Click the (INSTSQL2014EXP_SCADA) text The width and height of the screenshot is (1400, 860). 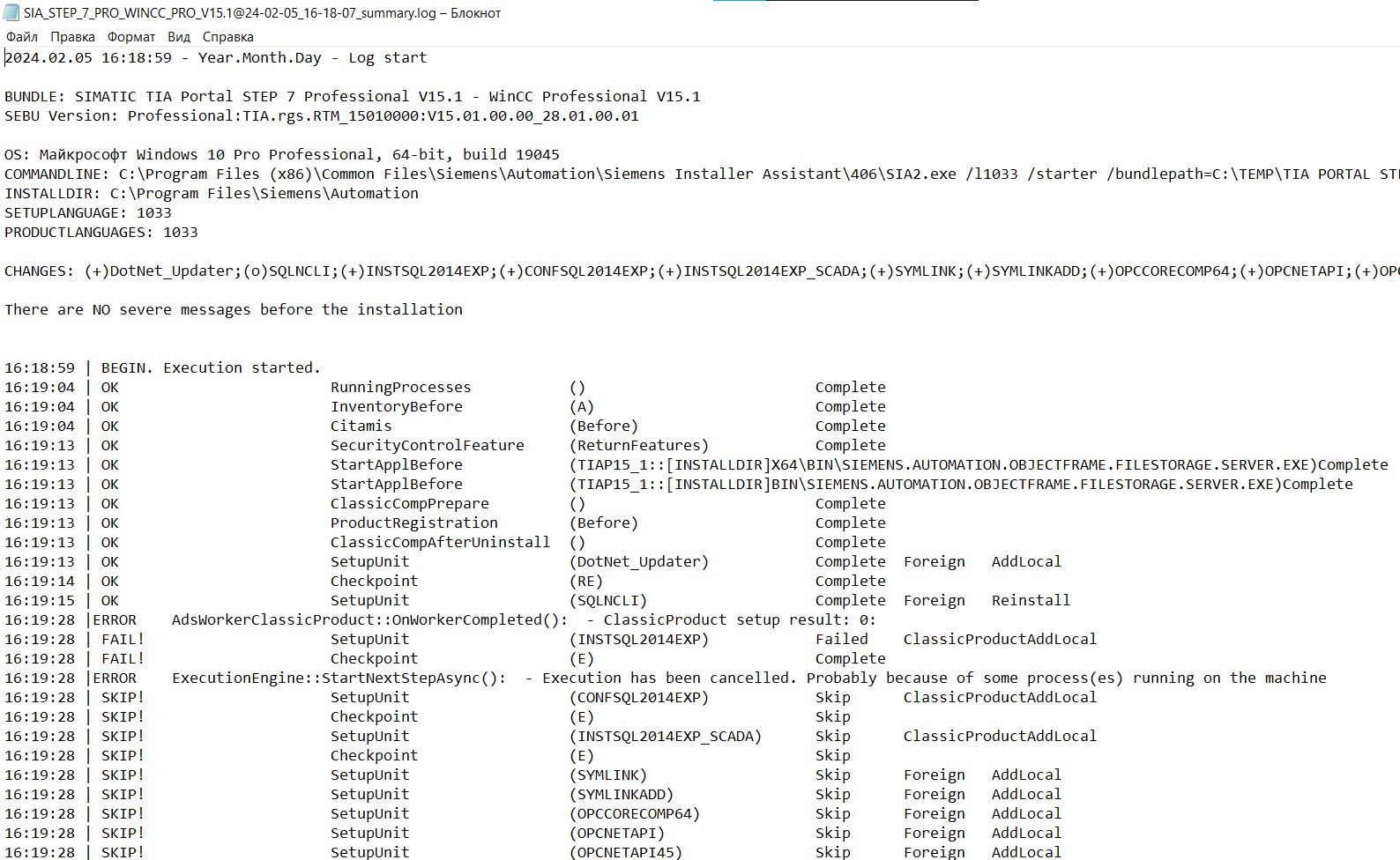[x=666, y=737]
